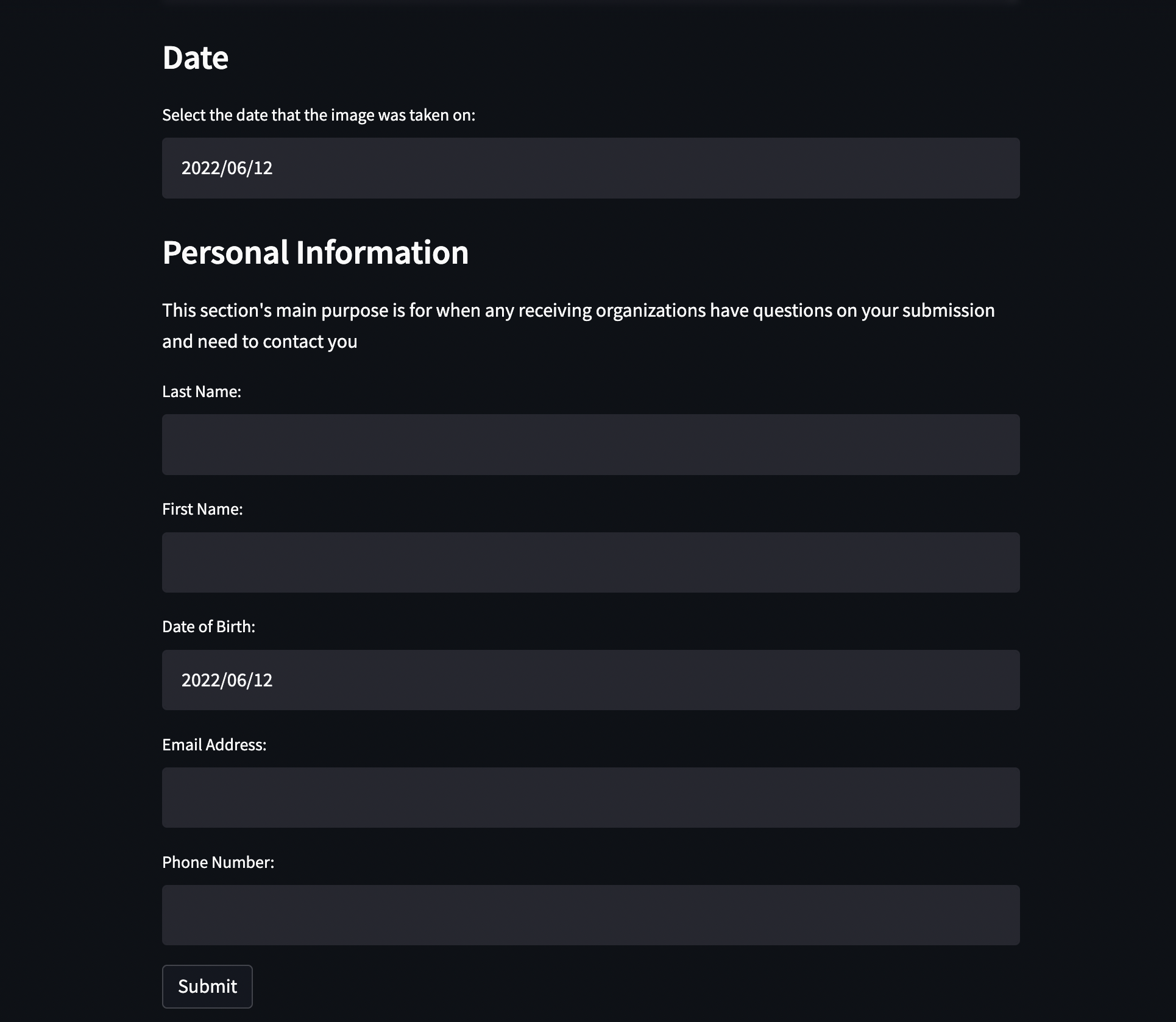Image resolution: width=1176 pixels, height=1022 pixels.
Task: Click the 'Phone Number:' label
Action: (x=218, y=862)
